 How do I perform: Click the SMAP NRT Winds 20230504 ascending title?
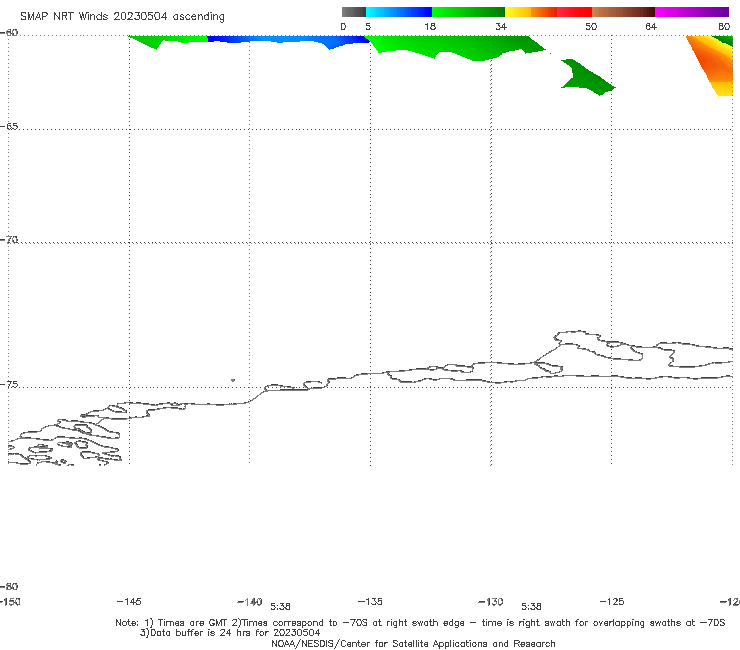point(122,17)
